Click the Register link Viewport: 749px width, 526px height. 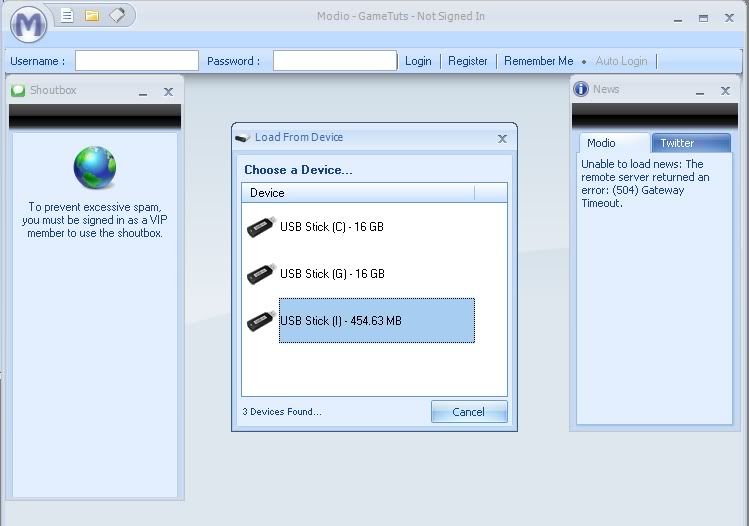pyautogui.click(x=468, y=61)
